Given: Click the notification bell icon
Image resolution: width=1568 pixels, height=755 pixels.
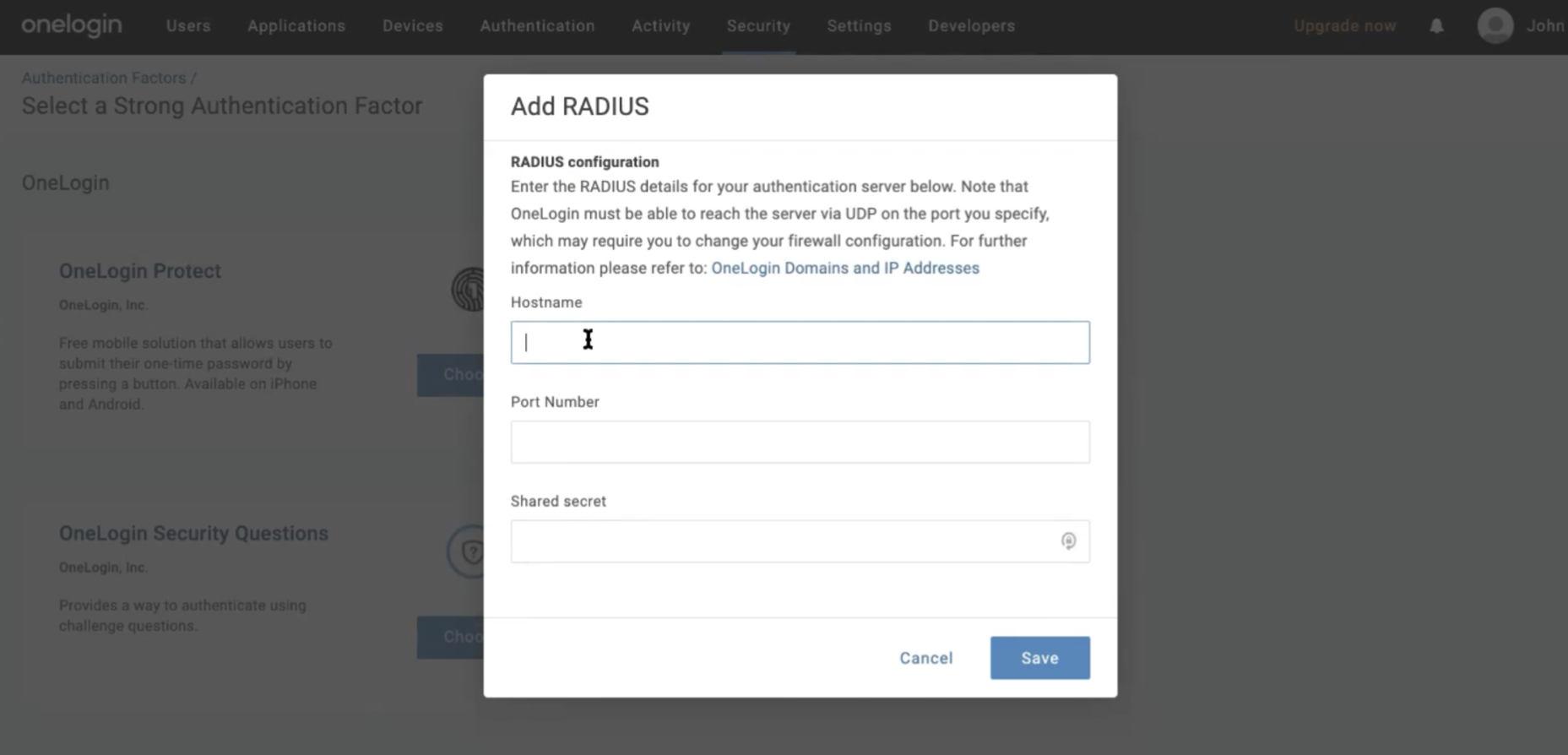Looking at the screenshot, I should pos(1436,26).
